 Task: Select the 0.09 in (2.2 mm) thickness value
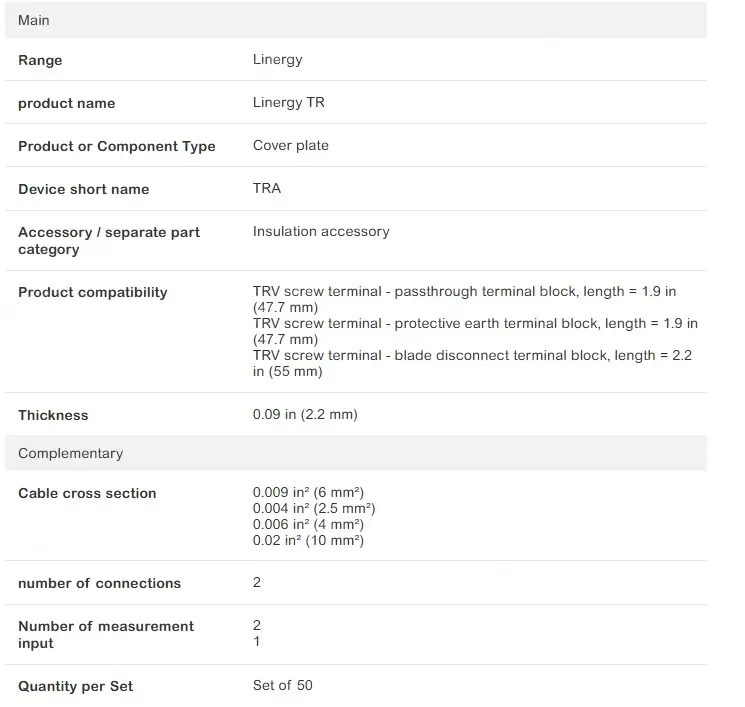coord(305,415)
